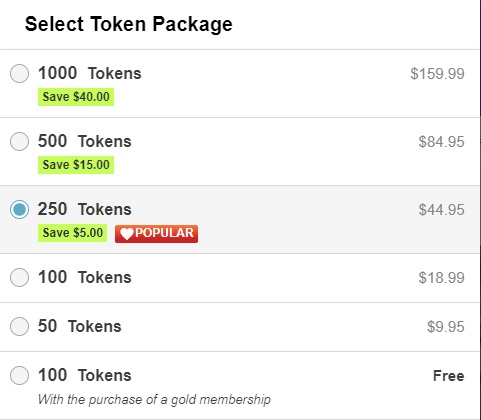Select the free 100 Tokens radio button
The height and width of the screenshot is (420, 481).
(19, 375)
